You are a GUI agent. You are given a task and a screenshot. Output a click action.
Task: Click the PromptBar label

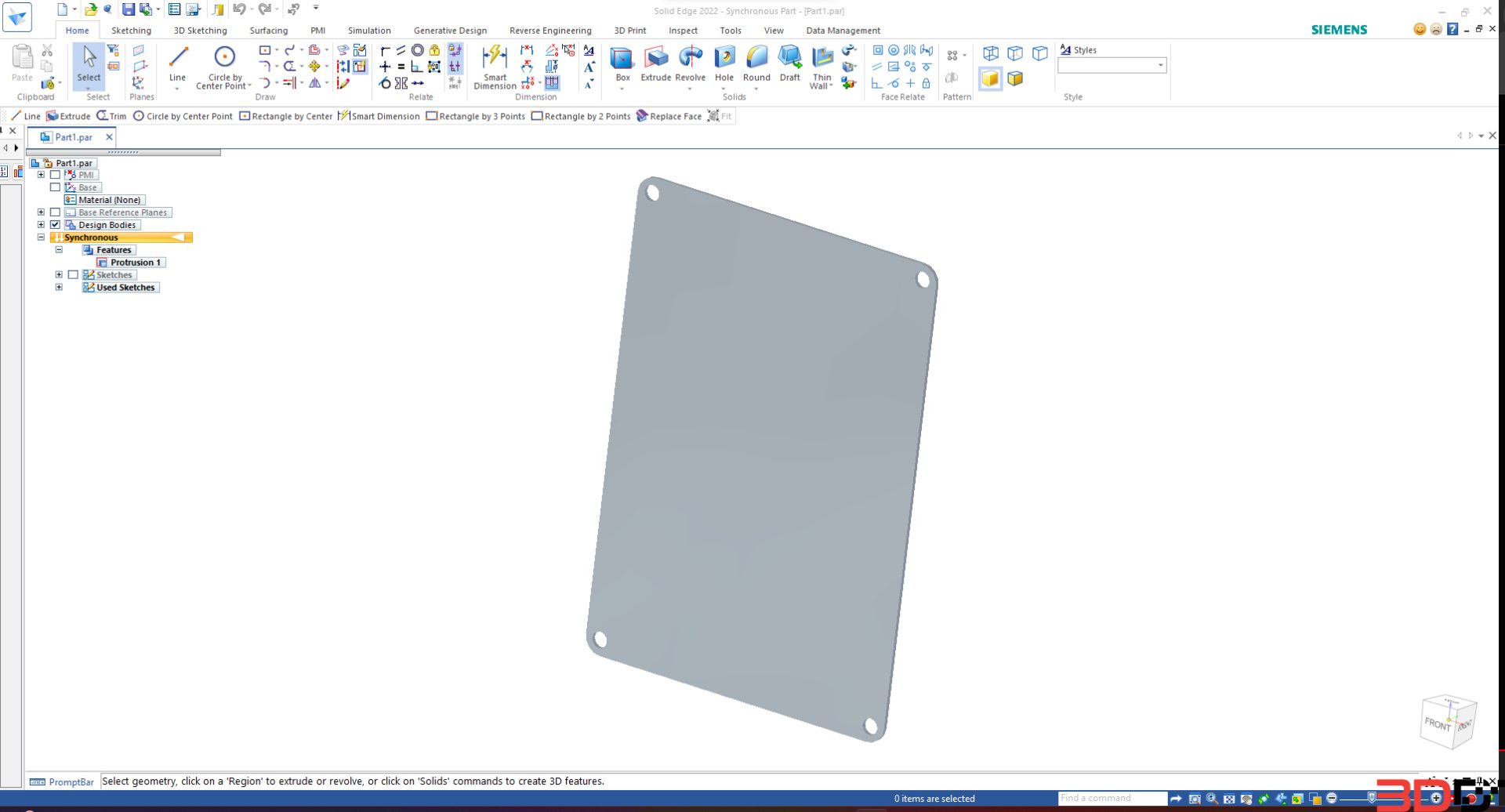[x=62, y=781]
